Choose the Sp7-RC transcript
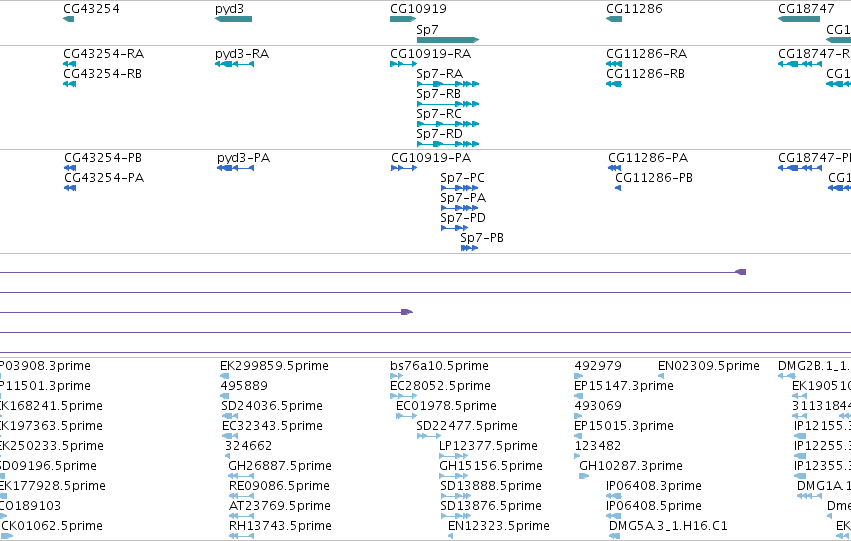 click(448, 124)
